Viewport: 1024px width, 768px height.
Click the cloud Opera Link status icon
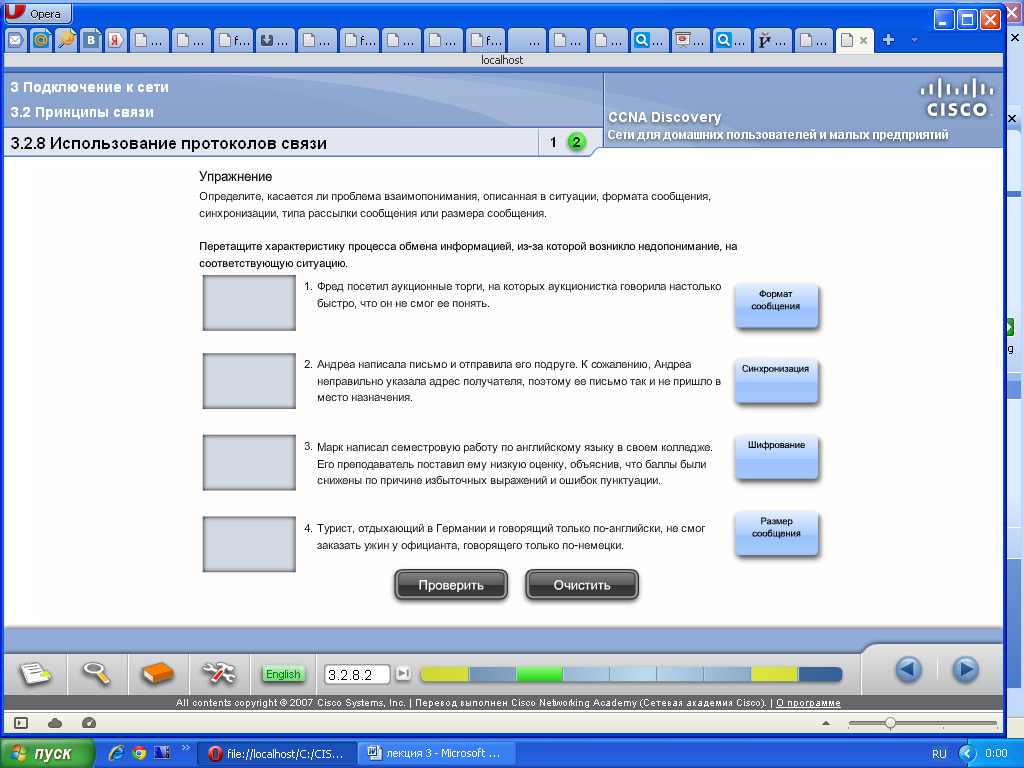coord(55,723)
